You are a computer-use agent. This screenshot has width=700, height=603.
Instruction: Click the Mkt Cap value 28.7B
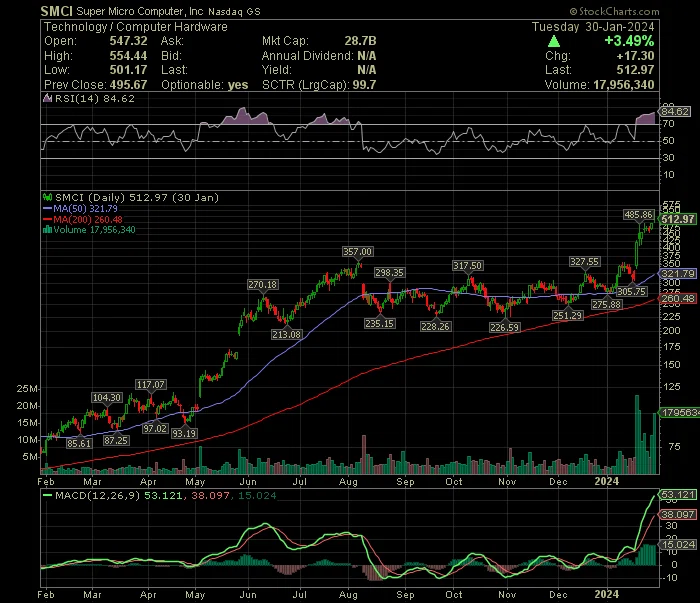tap(360, 41)
